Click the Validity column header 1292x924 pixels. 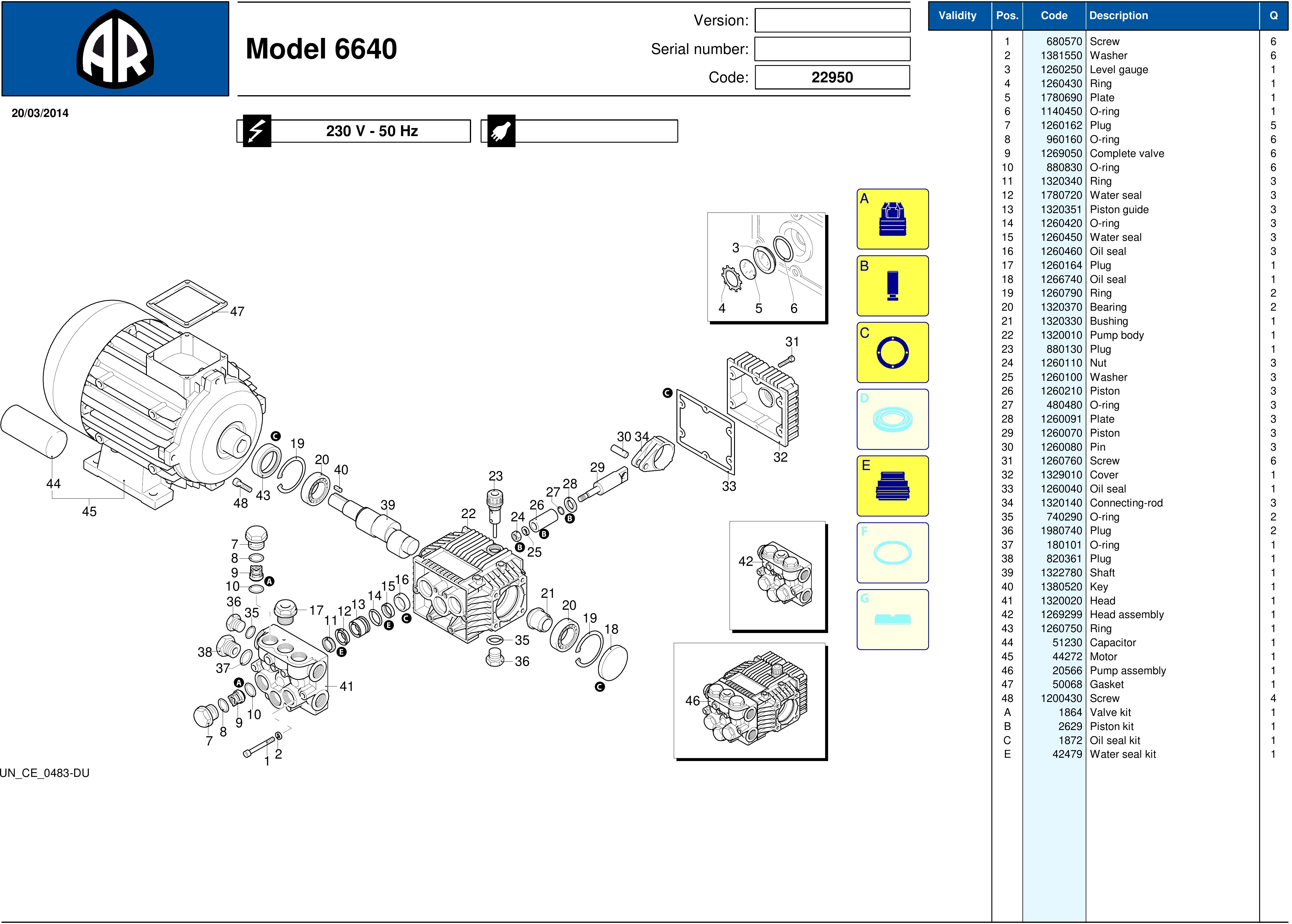click(x=957, y=15)
